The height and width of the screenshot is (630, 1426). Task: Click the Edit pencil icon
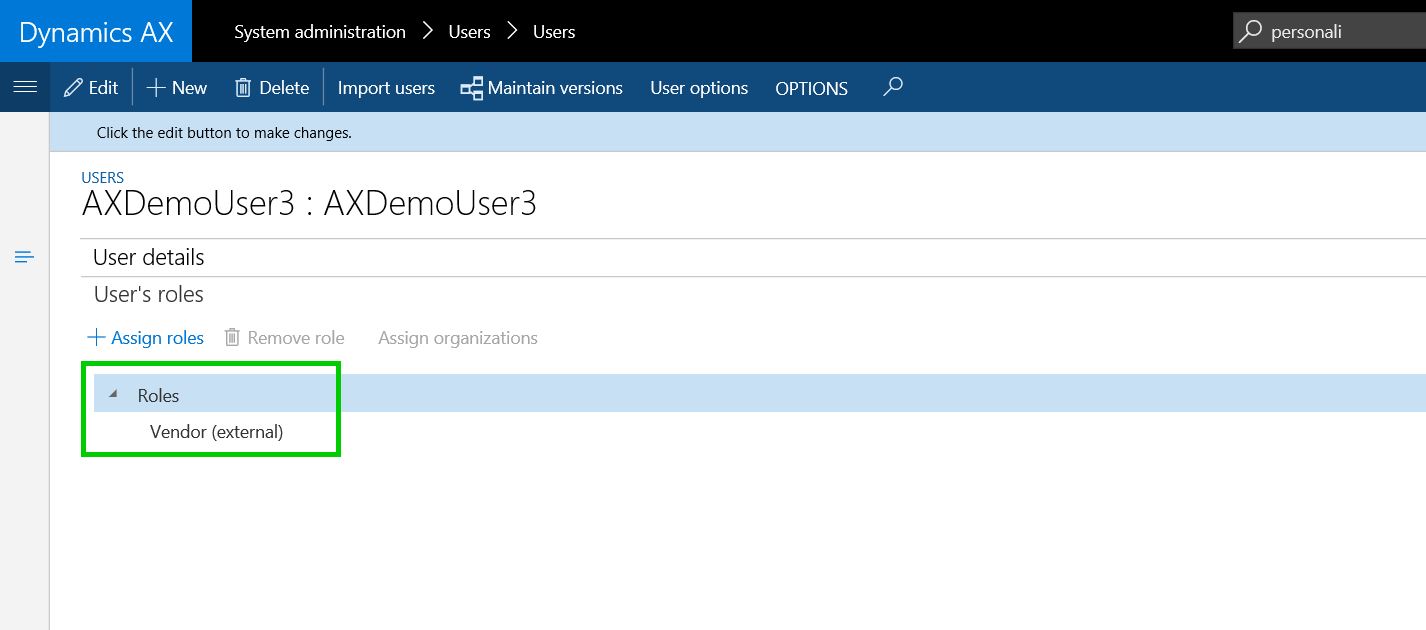[x=73, y=88]
